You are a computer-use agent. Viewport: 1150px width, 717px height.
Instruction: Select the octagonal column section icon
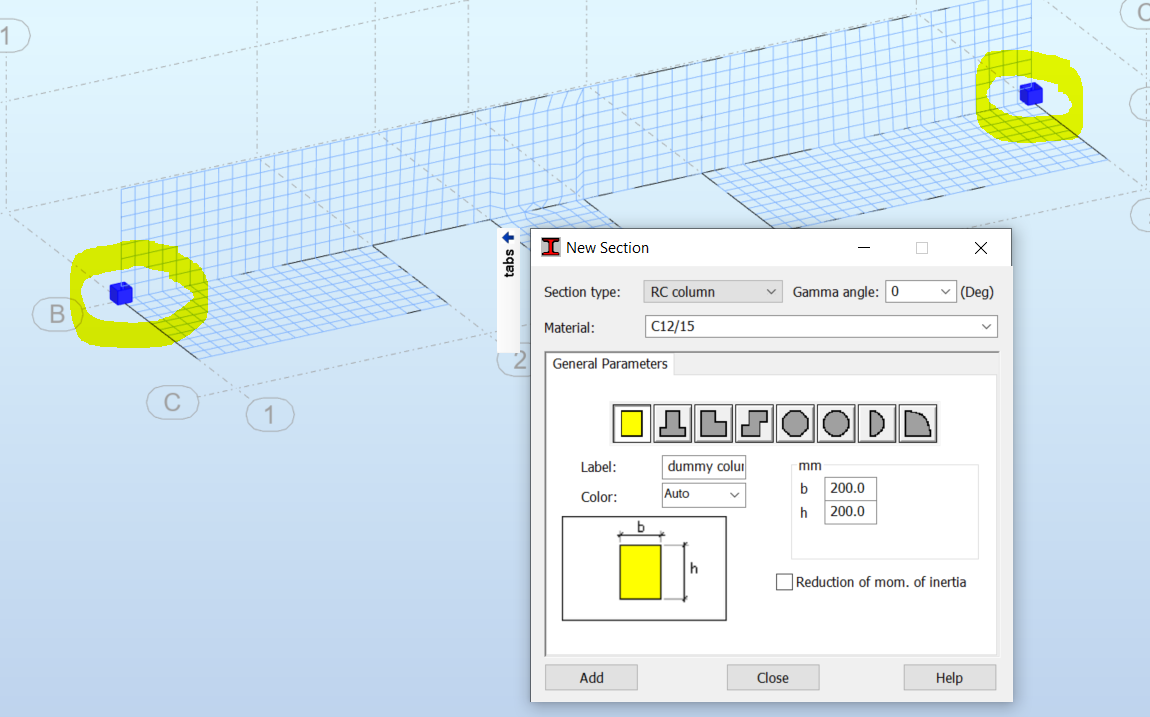pyautogui.click(x=795, y=422)
